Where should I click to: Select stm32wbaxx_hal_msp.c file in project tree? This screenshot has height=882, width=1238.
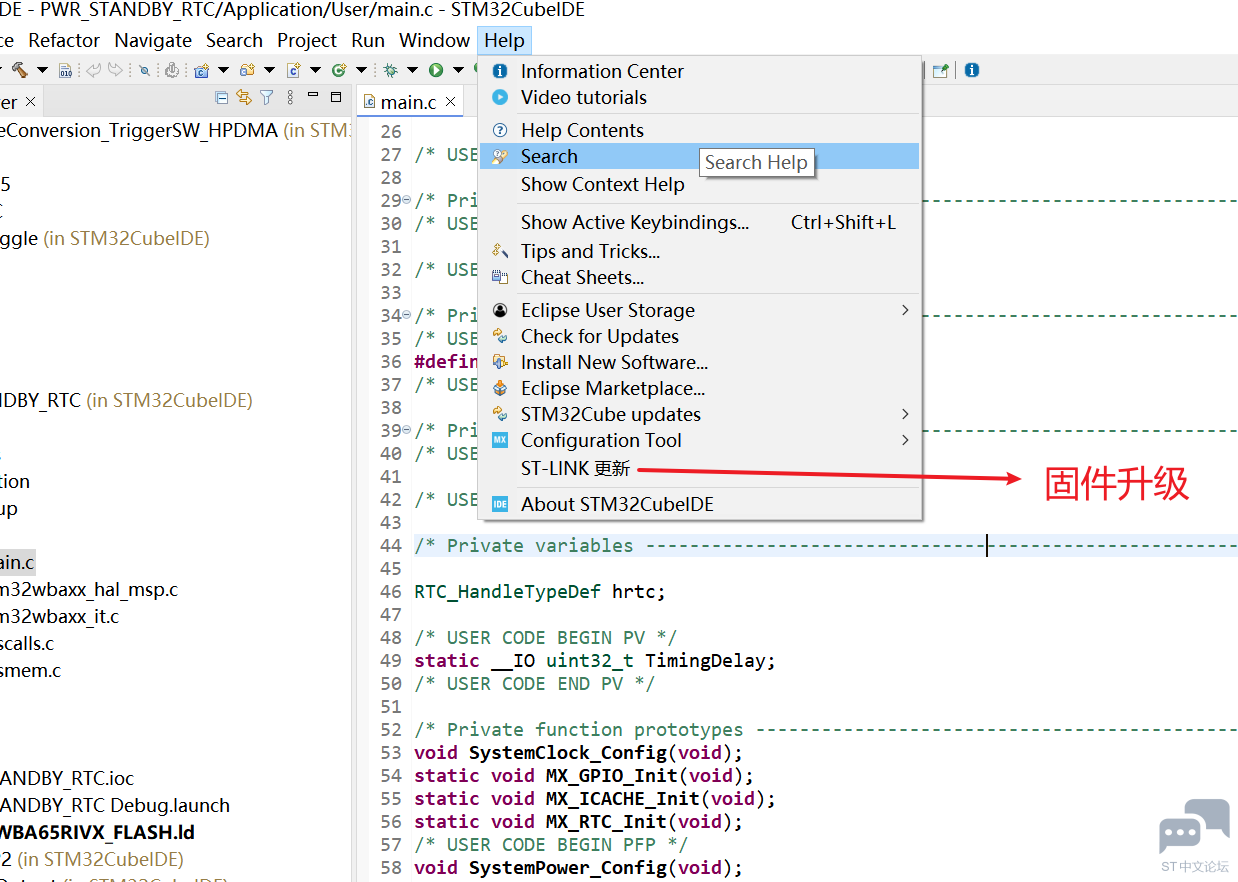coord(88,590)
